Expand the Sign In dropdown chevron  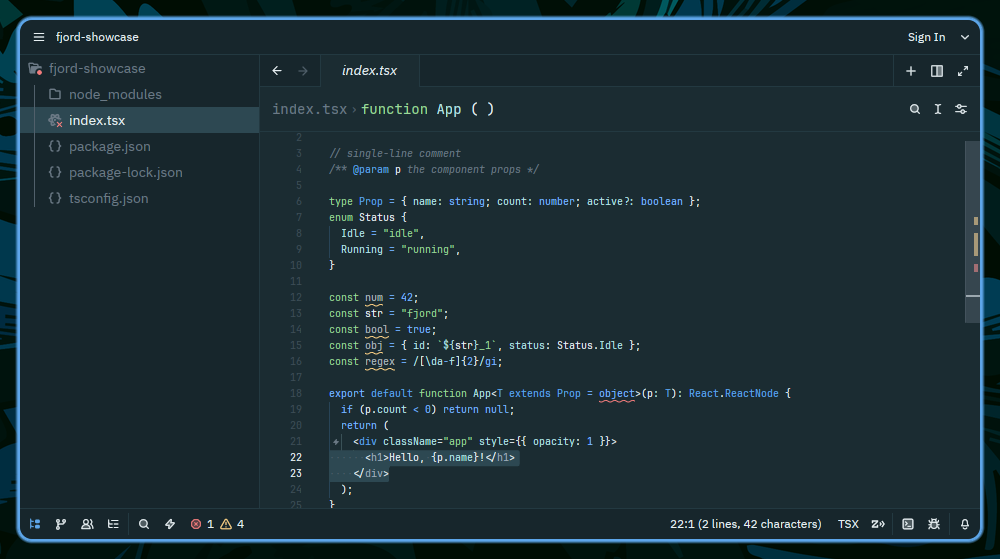click(x=965, y=37)
